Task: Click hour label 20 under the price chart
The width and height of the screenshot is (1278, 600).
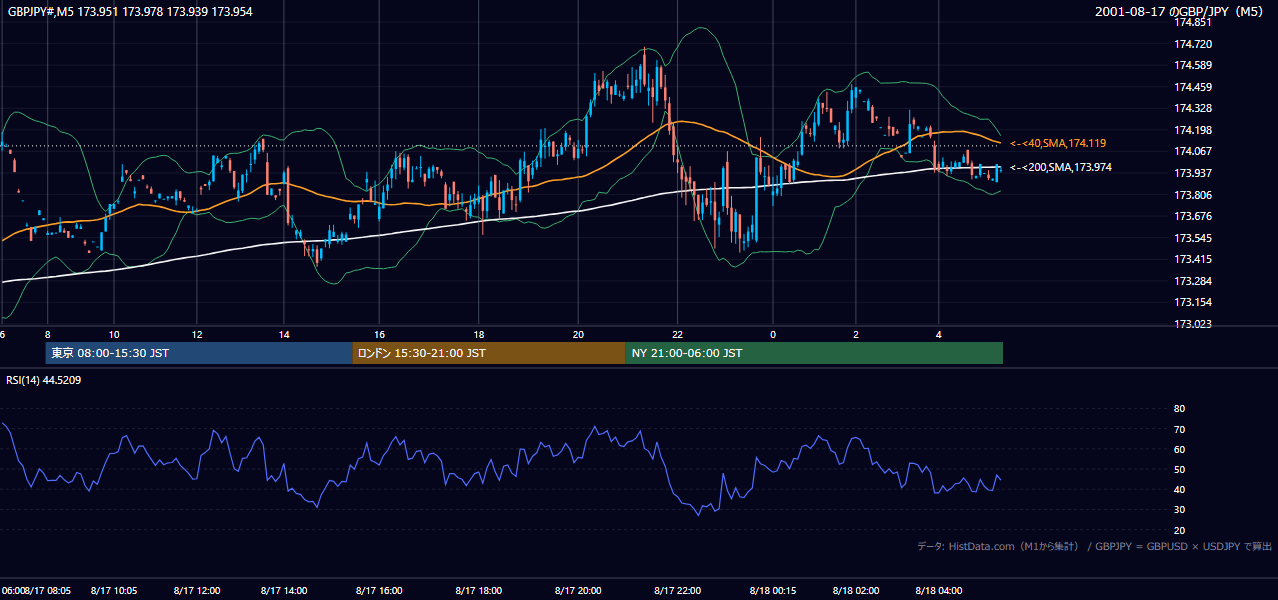Action: point(578,334)
